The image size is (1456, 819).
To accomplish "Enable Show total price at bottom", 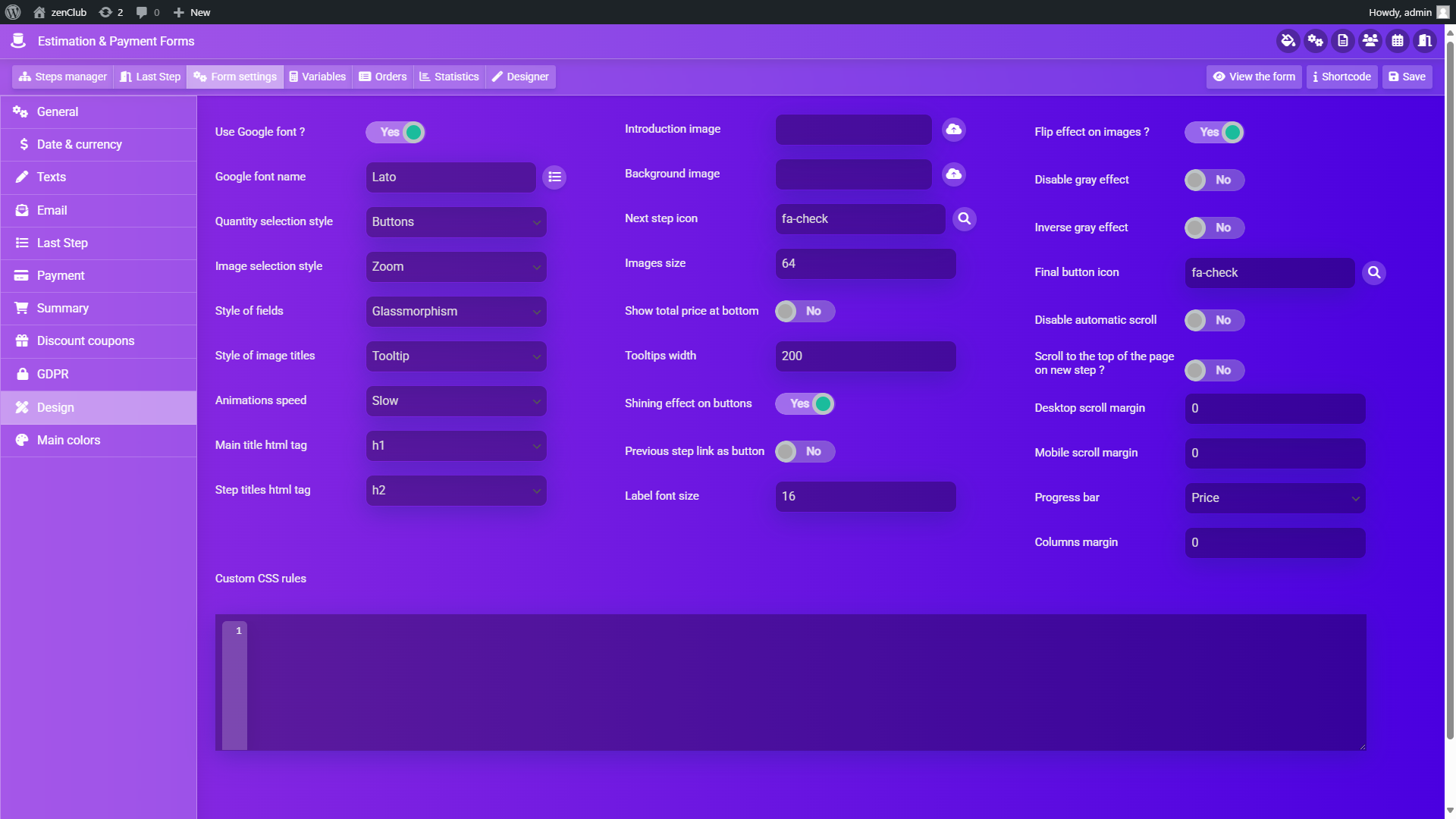I will [805, 311].
